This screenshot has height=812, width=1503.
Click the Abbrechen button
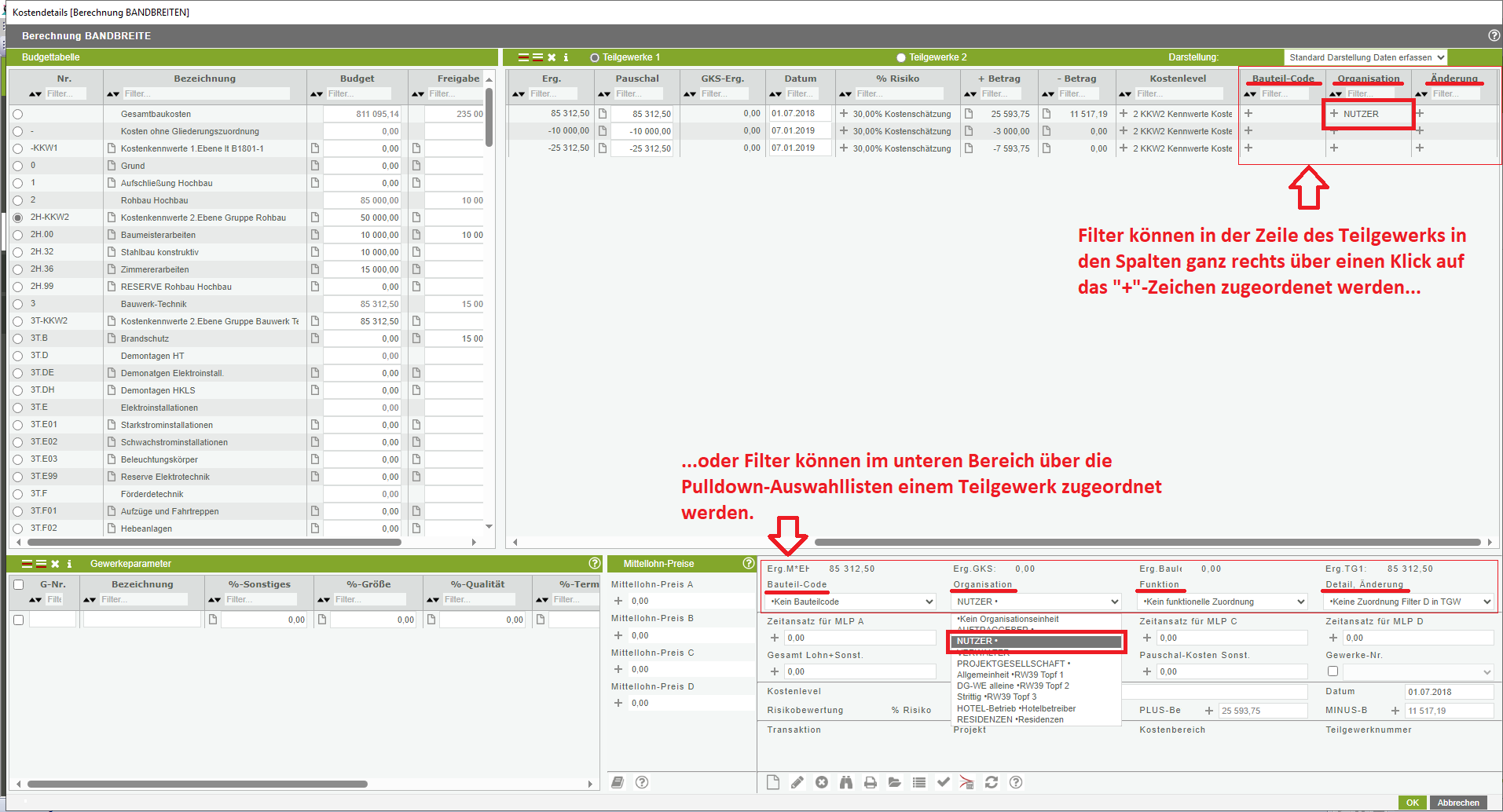[1458, 803]
